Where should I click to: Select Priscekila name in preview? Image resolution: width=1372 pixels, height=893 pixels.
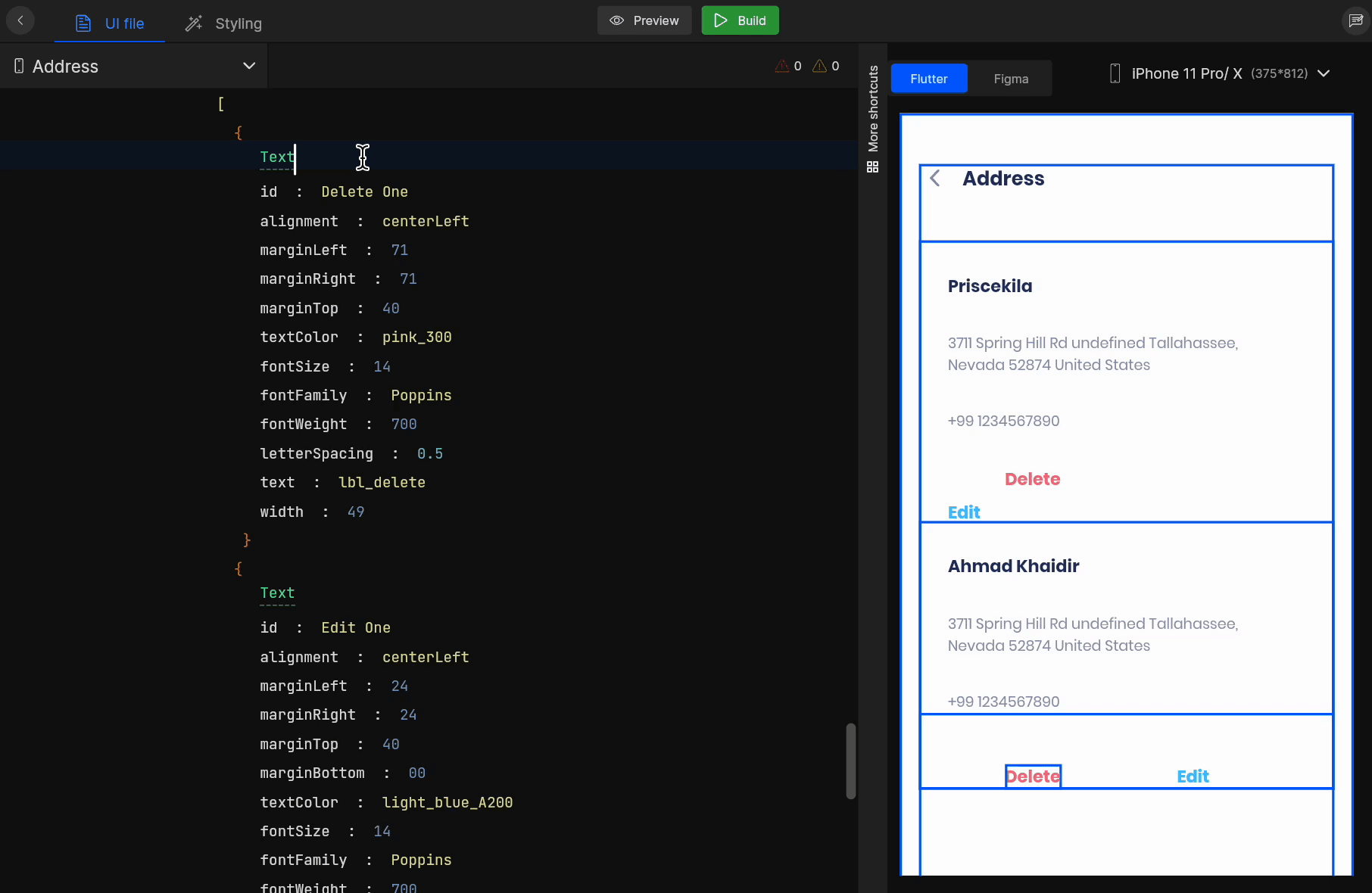(990, 286)
